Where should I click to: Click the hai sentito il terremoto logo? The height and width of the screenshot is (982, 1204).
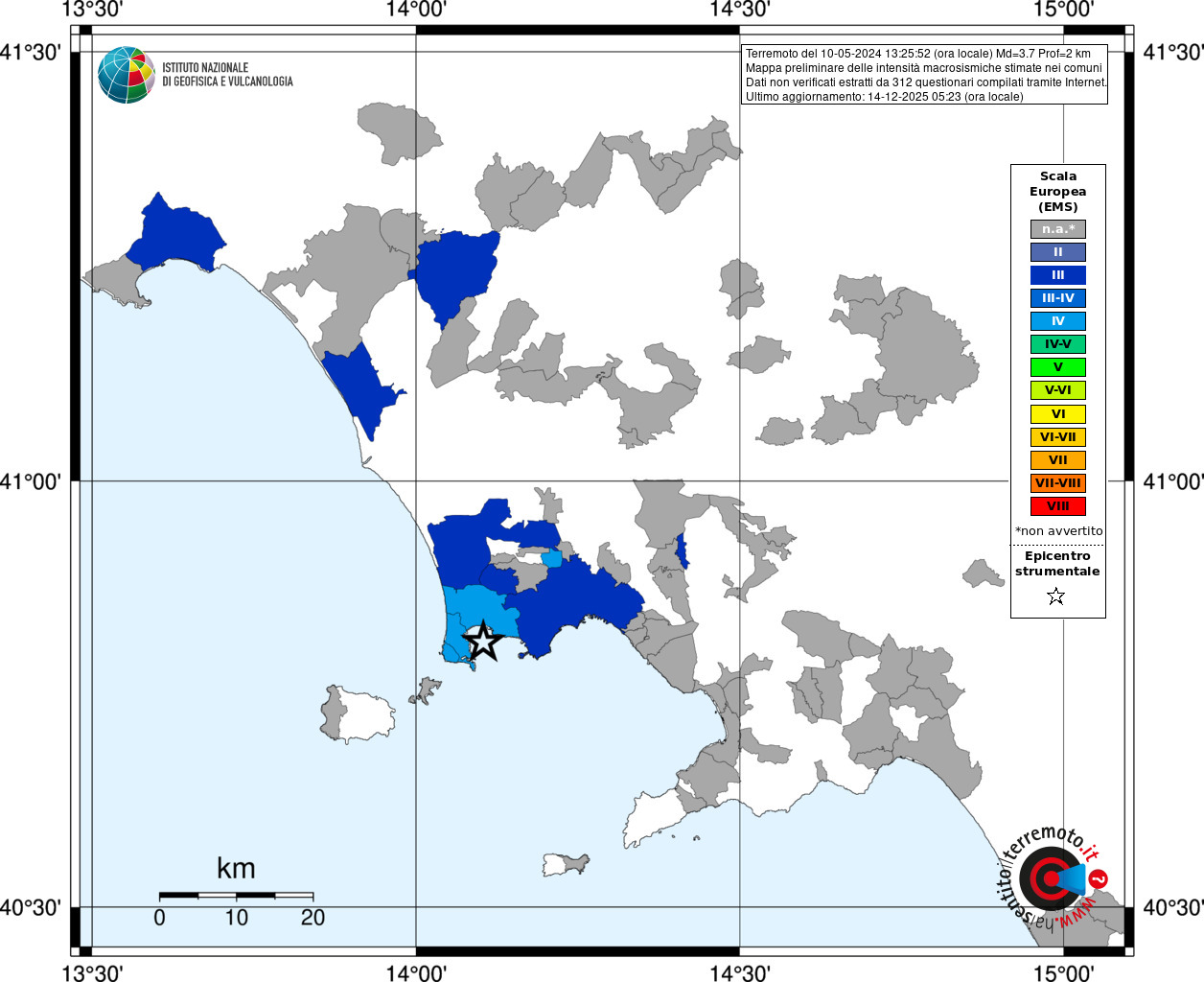pyautogui.click(x=1053, y=877)
